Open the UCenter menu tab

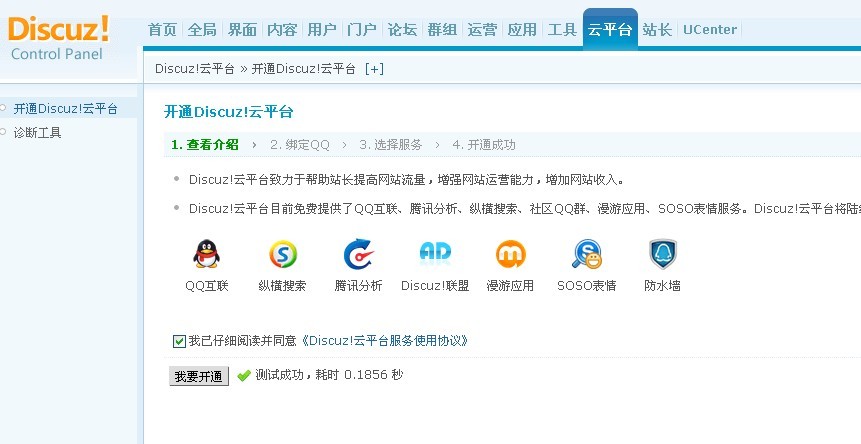click(x=710, y=30)
